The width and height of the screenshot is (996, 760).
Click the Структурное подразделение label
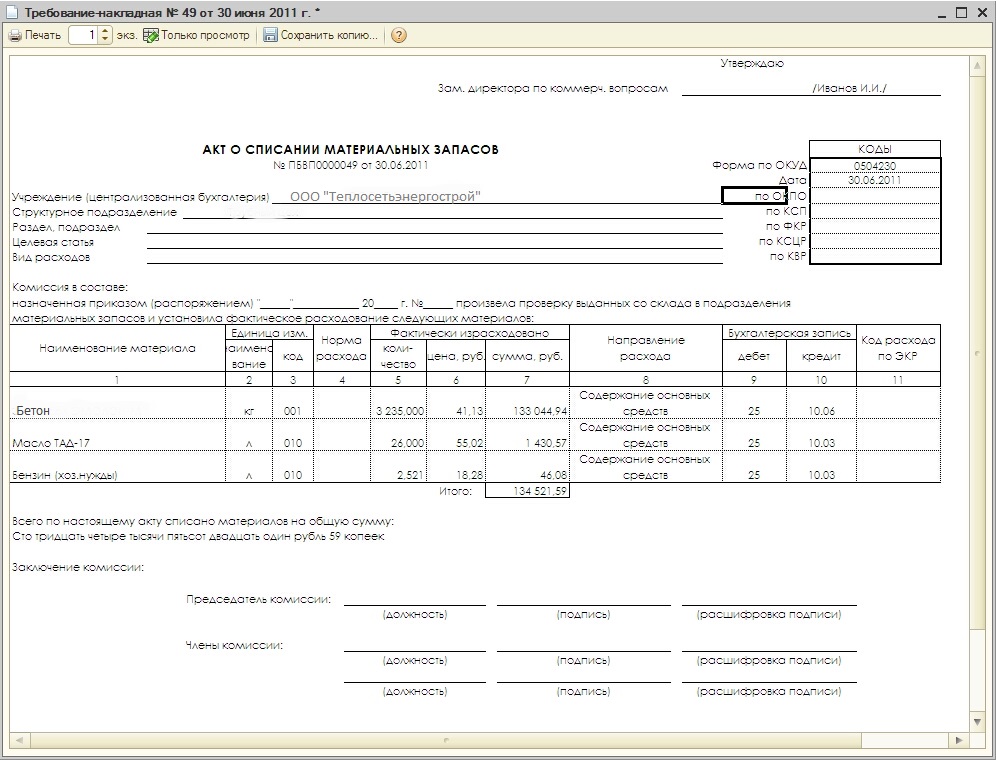94,212
